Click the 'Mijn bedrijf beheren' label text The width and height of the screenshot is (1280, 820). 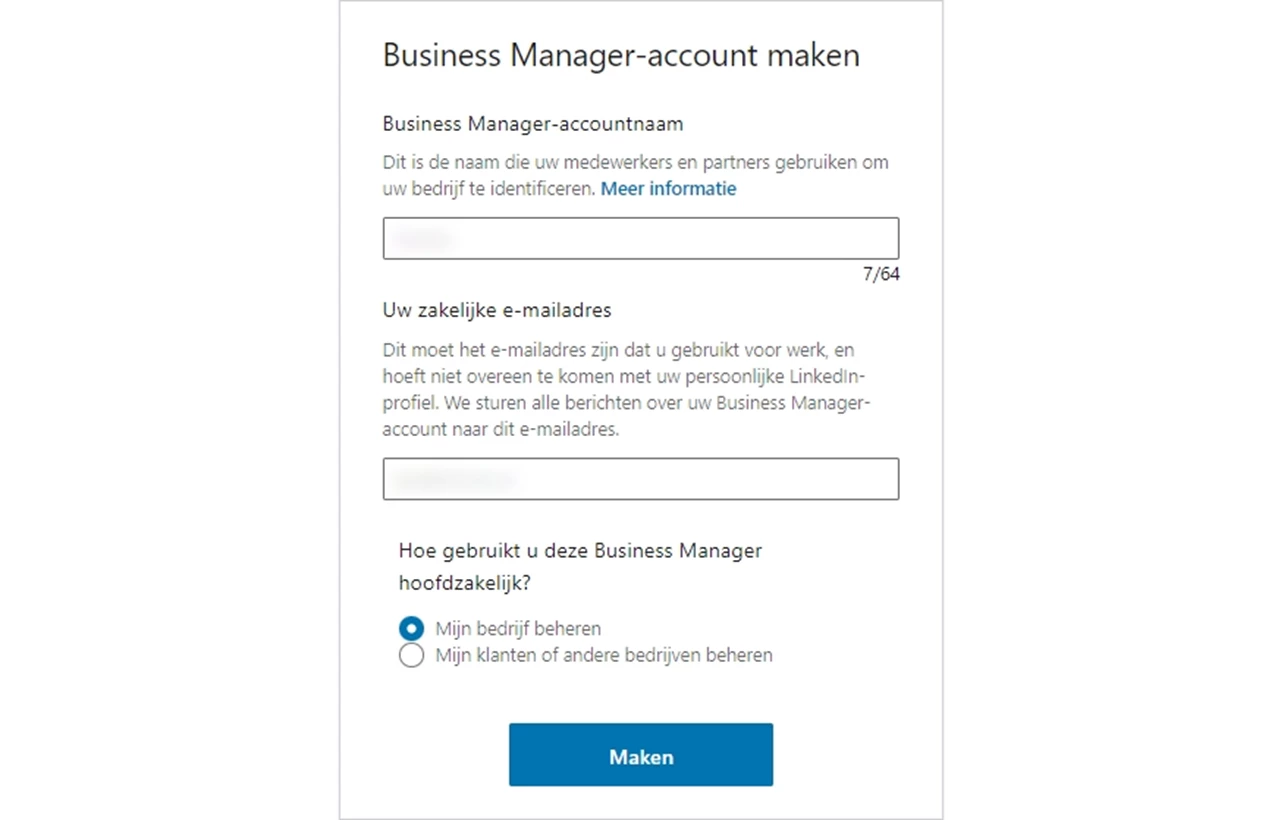pyautogui.click(x=518, y=629)
